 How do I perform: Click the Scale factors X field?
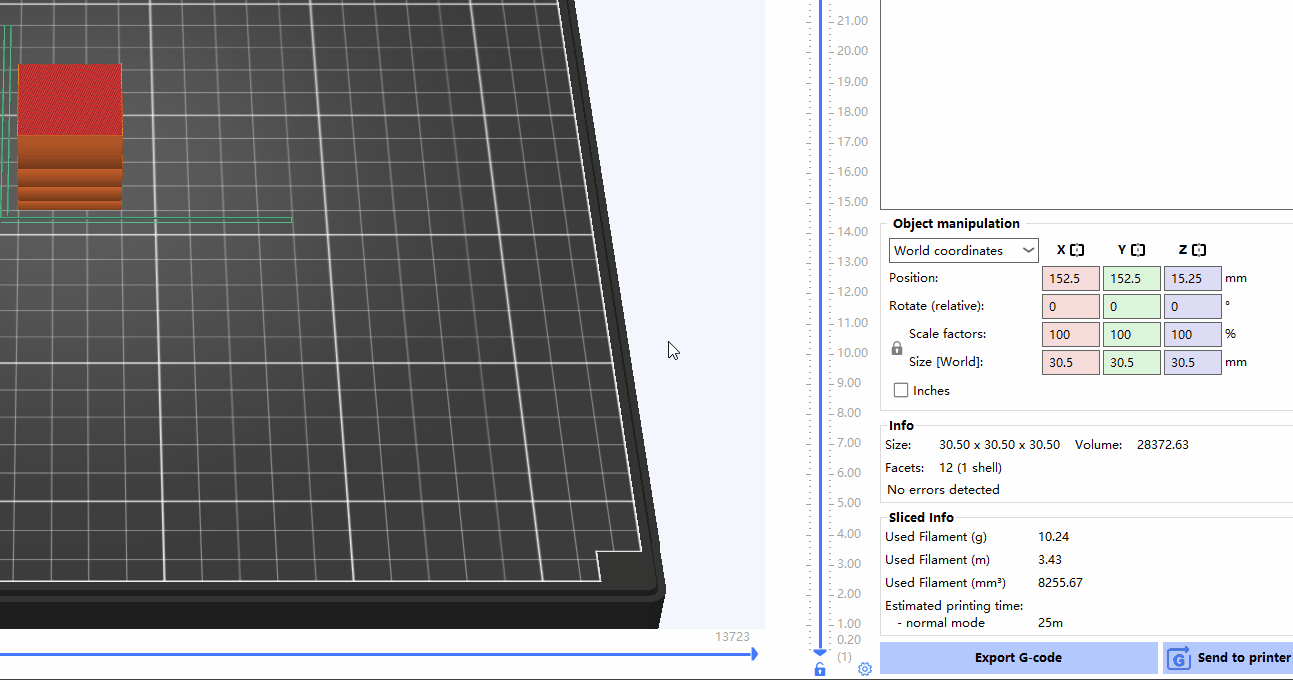point(1070,335)
